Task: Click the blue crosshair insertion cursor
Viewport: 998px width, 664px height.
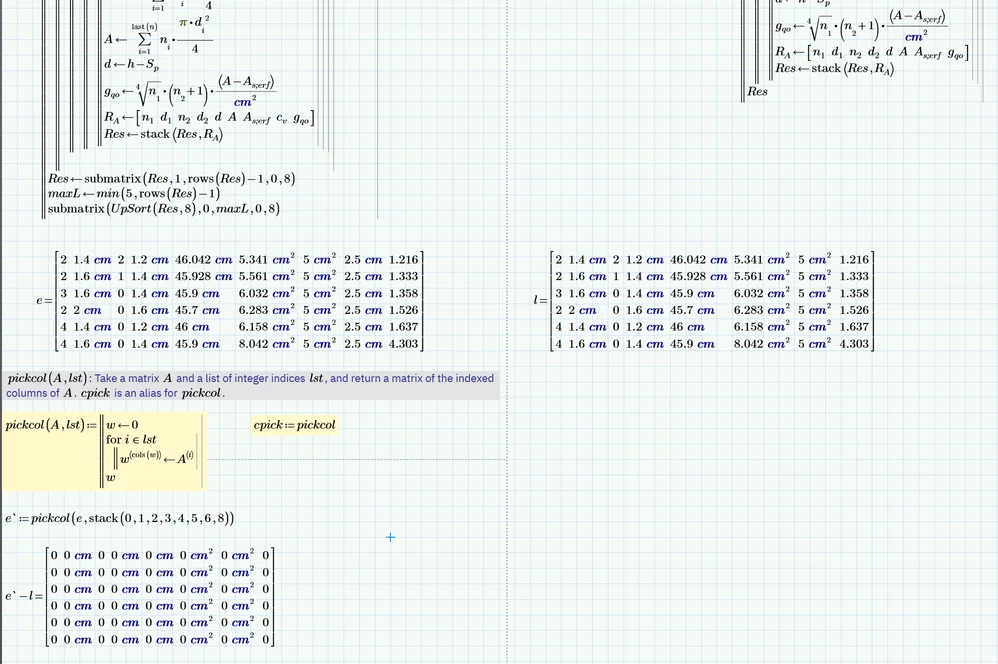Action: (x=390, y=537)
